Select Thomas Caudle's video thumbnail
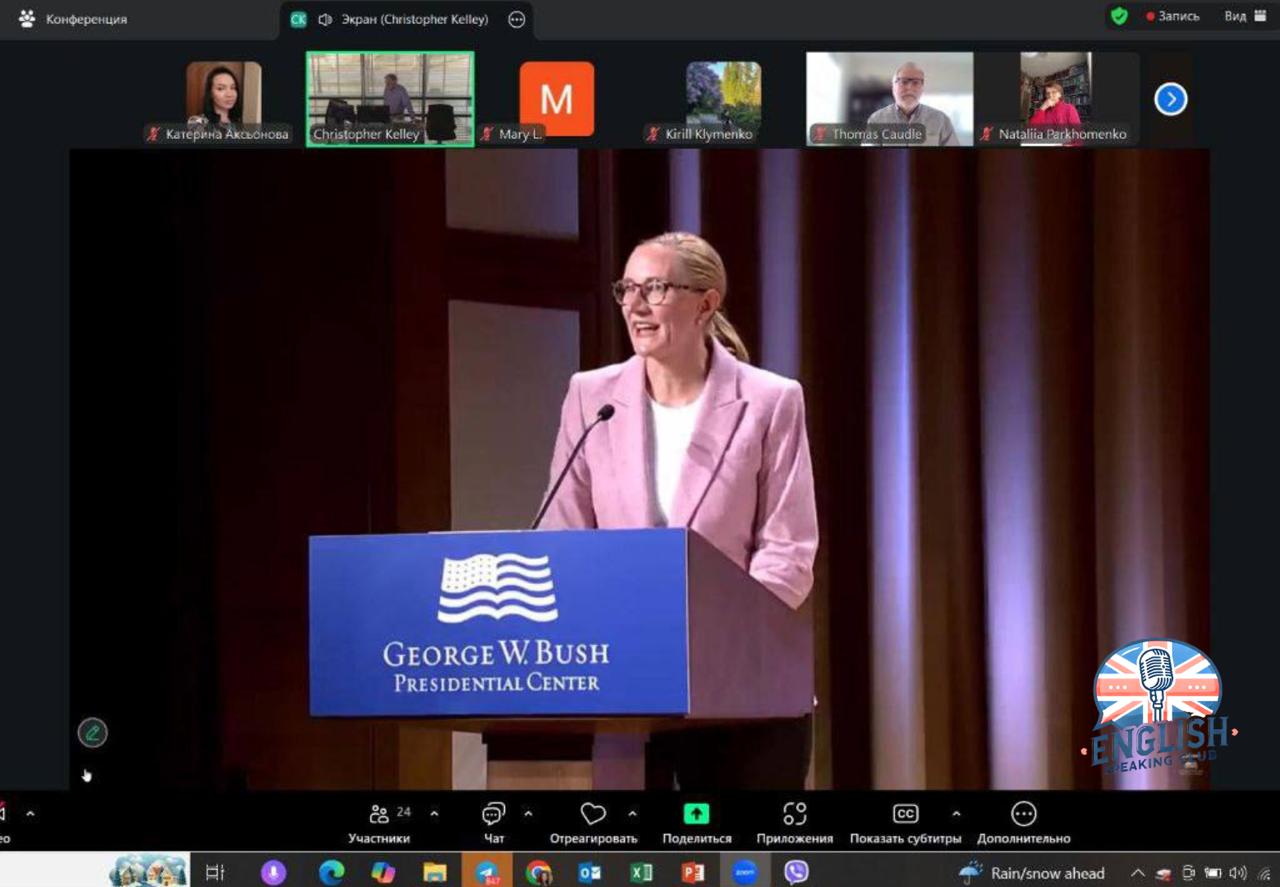This screenshot has width=1280, height=887. point(889,97)
